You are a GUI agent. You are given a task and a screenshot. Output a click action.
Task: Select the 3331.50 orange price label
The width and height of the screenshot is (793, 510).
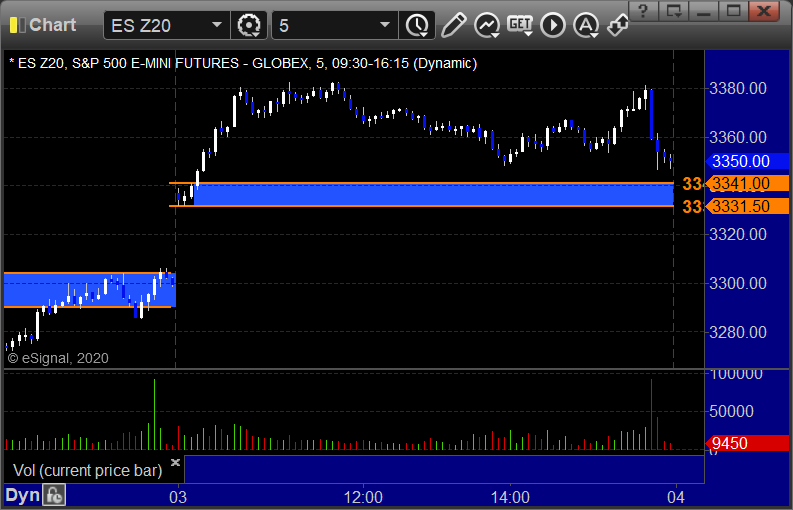click(746, 206)
